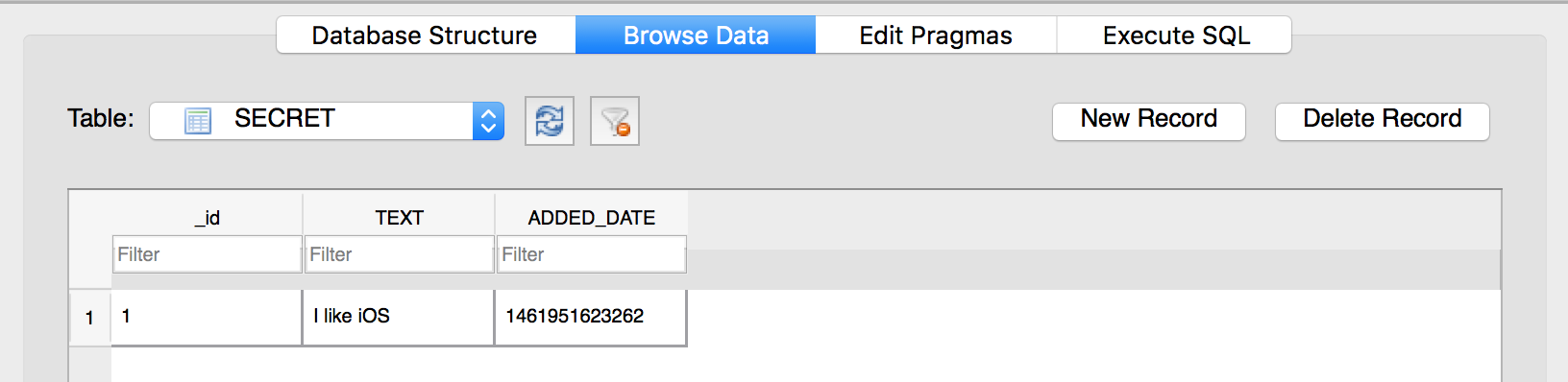Image resolution: width=1568 pixels, height=382 pixels.
Task: Select the Browse Data tab
Action: click(696, 36)
